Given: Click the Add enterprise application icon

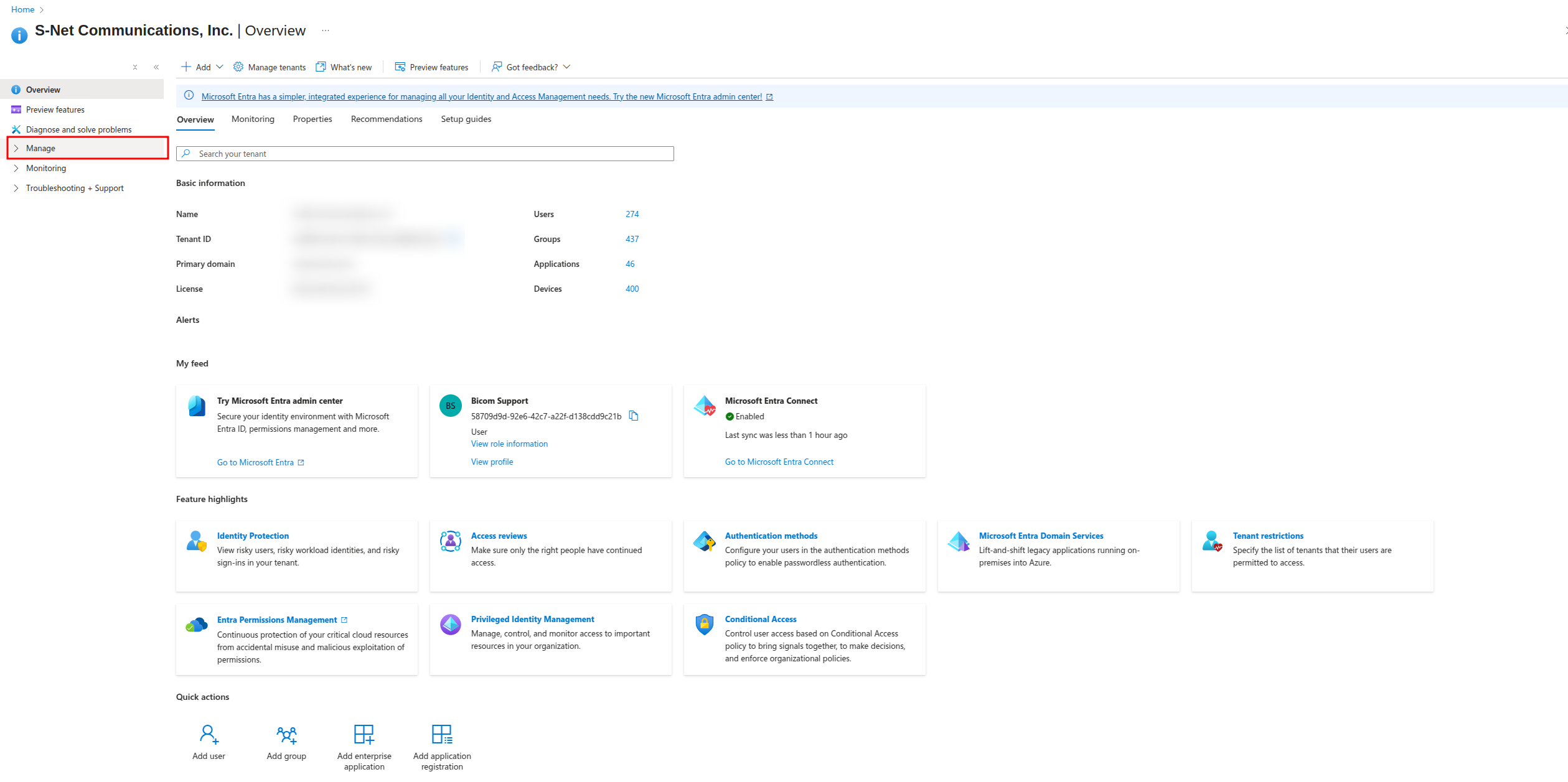Looking at the screenshot, I should pyautogui.click(x=364, y=734).
